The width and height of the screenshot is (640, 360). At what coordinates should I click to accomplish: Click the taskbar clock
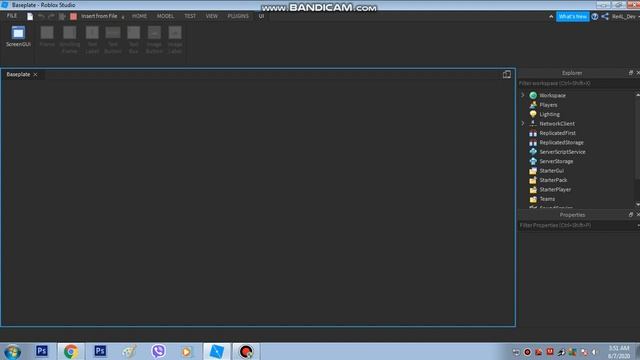[x=619, y=352]
